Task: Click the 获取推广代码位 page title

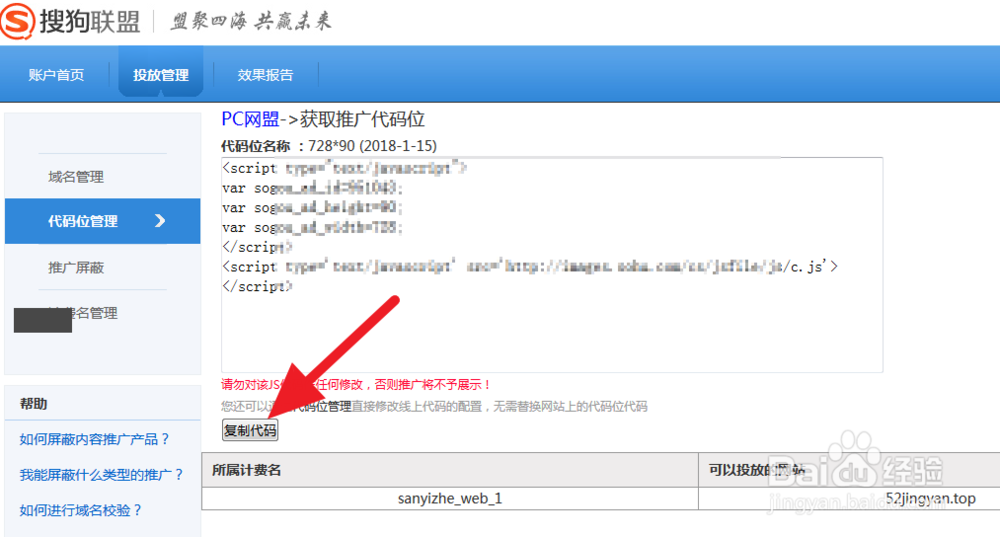Action: [x=362, y=119]
